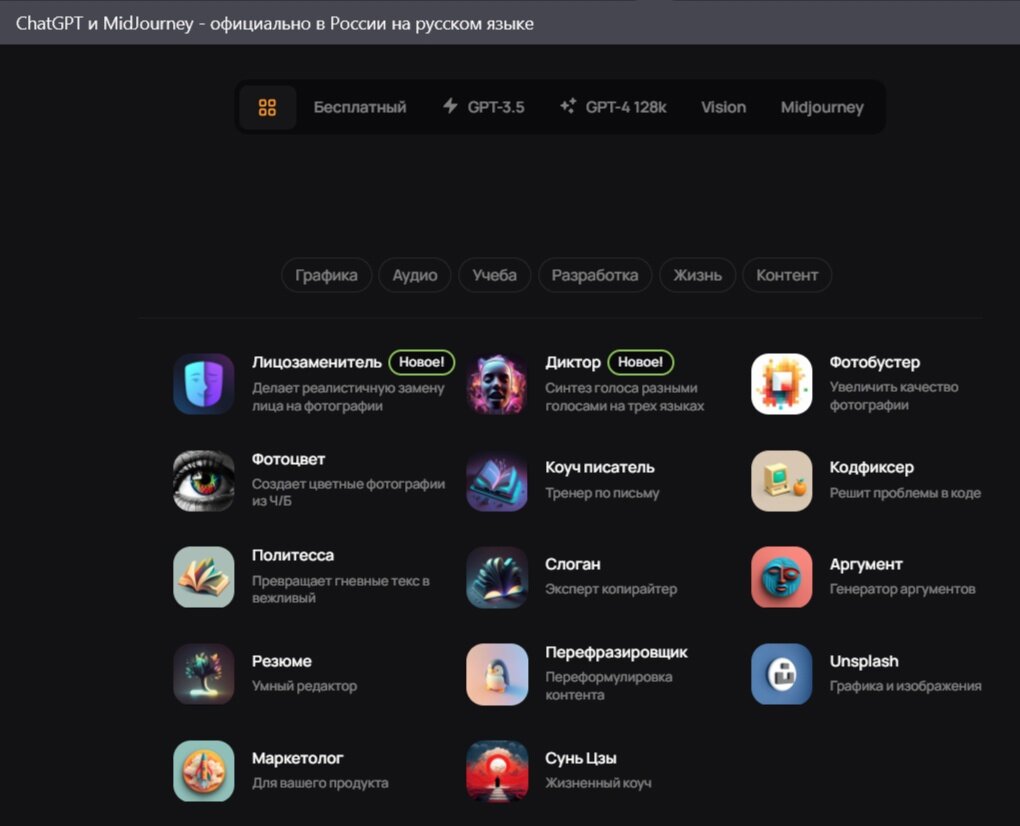The height and width of the screenshot is (826, 1020).
Task: Filter by the Аудио category
Action: click(x=415, y=275)
